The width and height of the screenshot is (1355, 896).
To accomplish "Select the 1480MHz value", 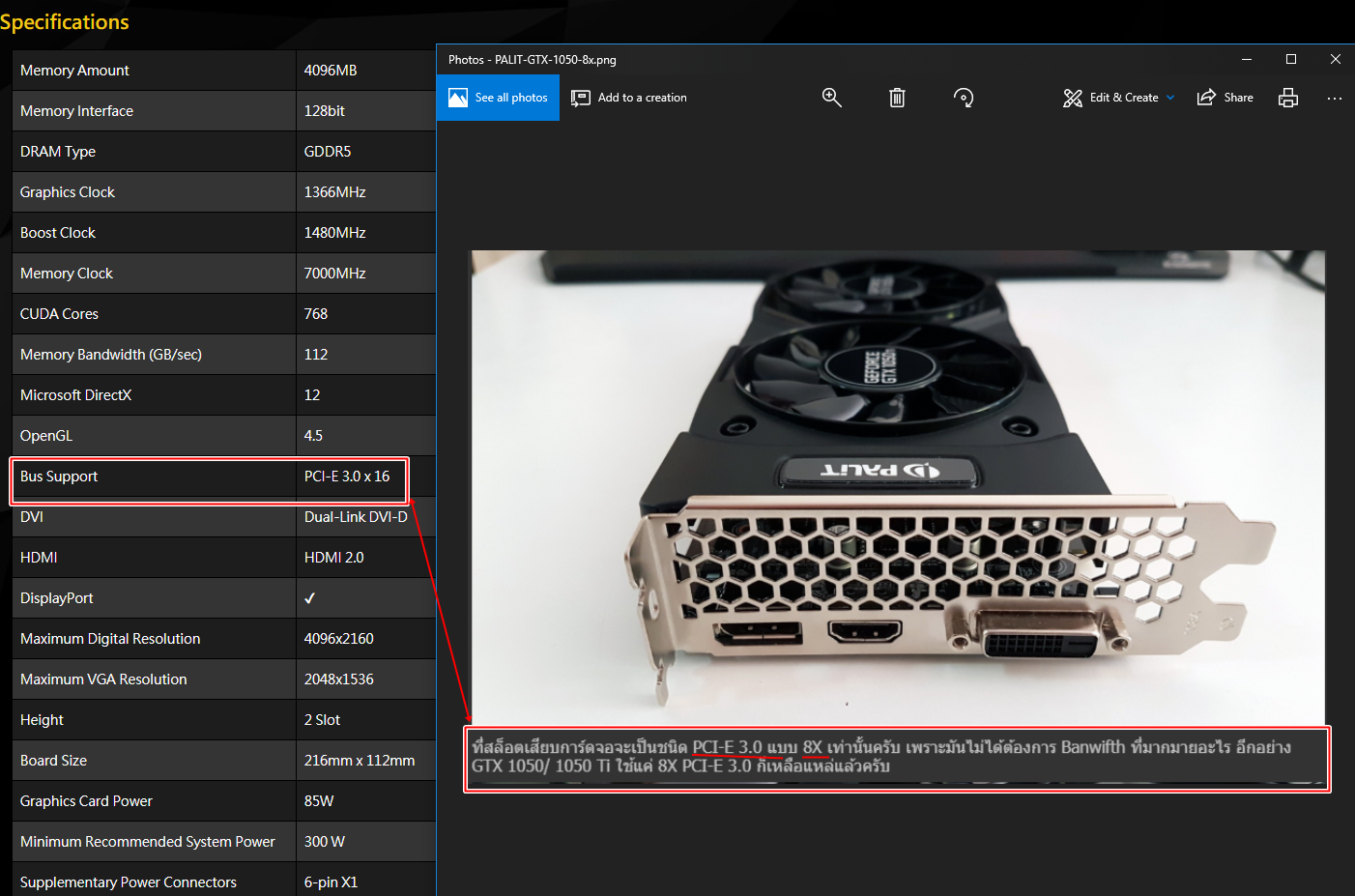I will [x=335, y=233].
